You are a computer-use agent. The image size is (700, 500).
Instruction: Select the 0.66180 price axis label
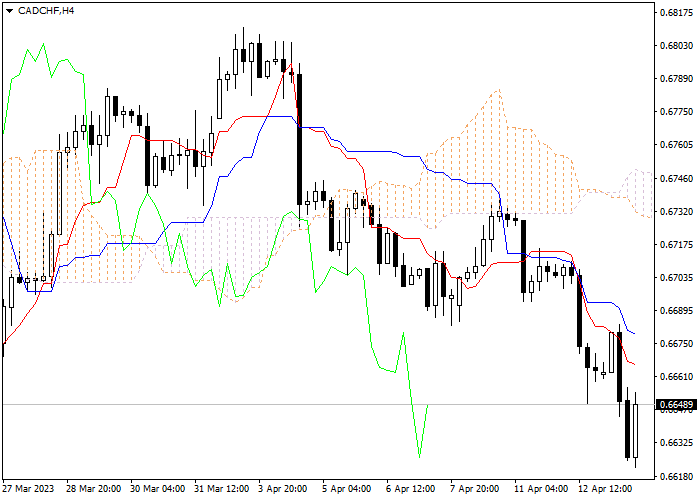677,476
